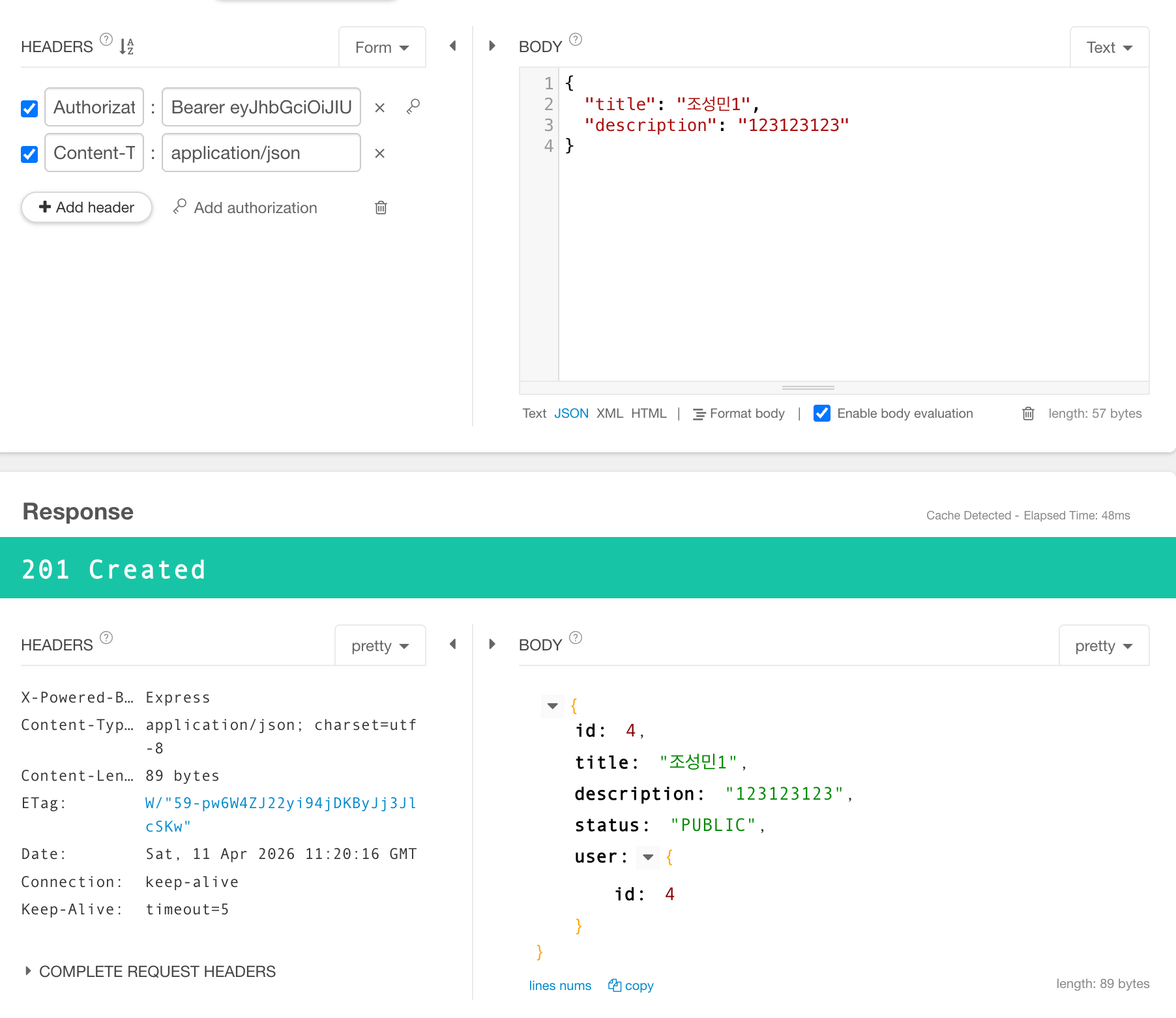Click the key icon beside Authorization value
This screenshot has width=1176, height=1018.
(413, 106)
